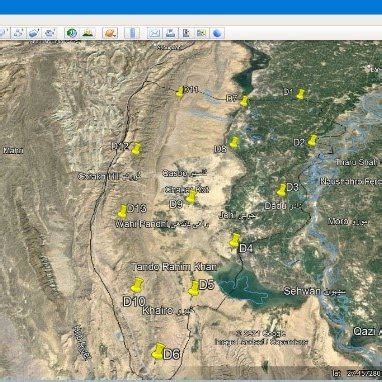Show historical imagery with green clock icon
This screenshot has width=382, height=382.
[72, 33]
